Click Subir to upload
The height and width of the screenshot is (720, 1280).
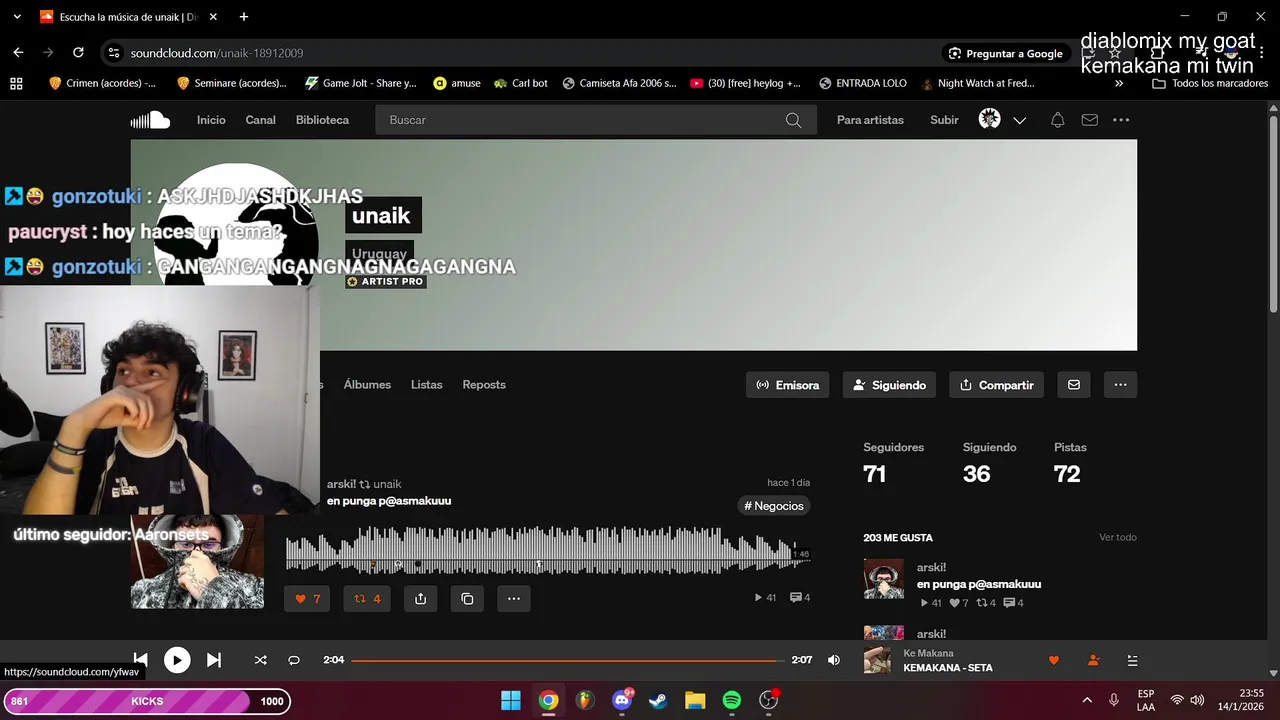[944, 120]
